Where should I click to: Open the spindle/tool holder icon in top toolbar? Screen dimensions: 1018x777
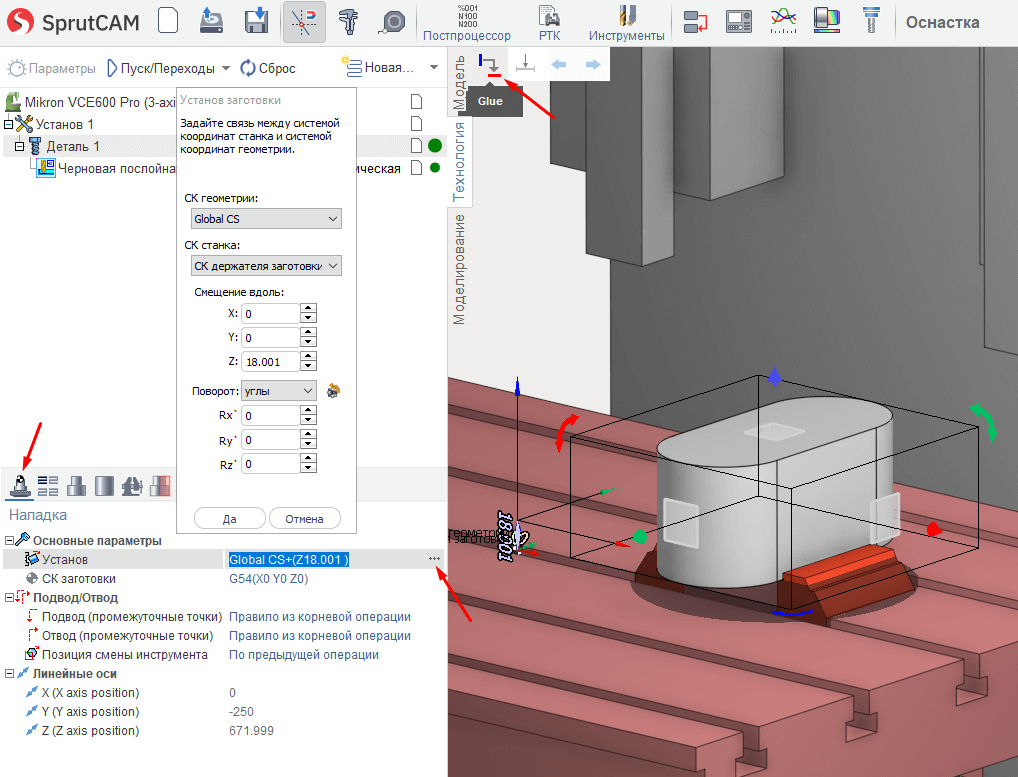(871, 21)
